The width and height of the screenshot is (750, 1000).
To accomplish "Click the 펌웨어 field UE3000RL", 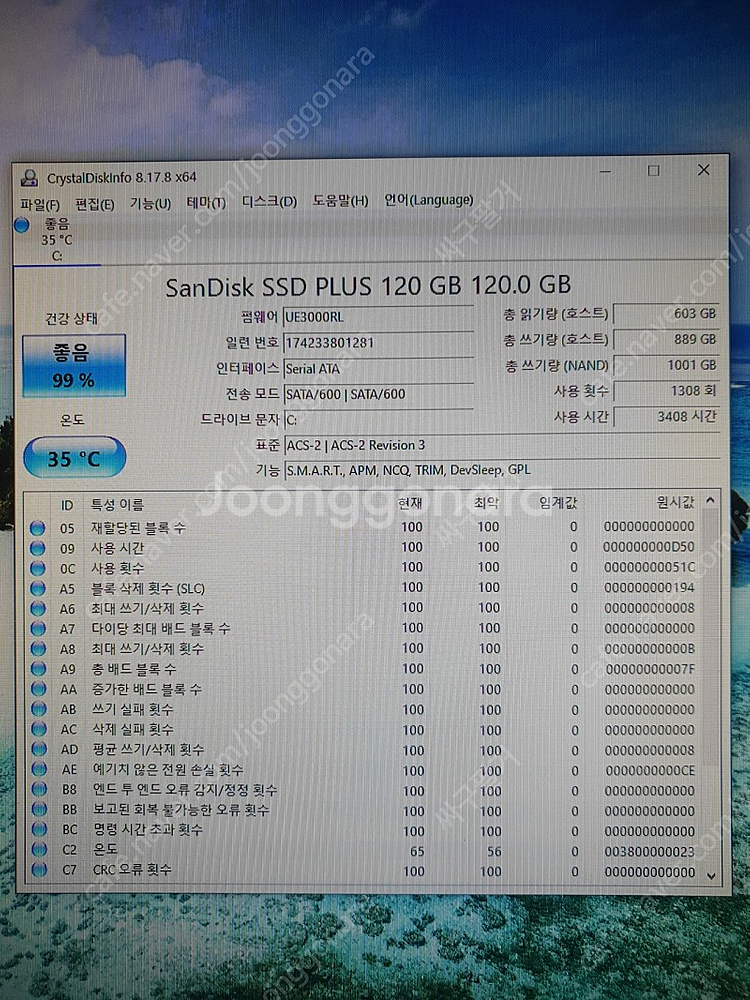I will tap(378, 317).
